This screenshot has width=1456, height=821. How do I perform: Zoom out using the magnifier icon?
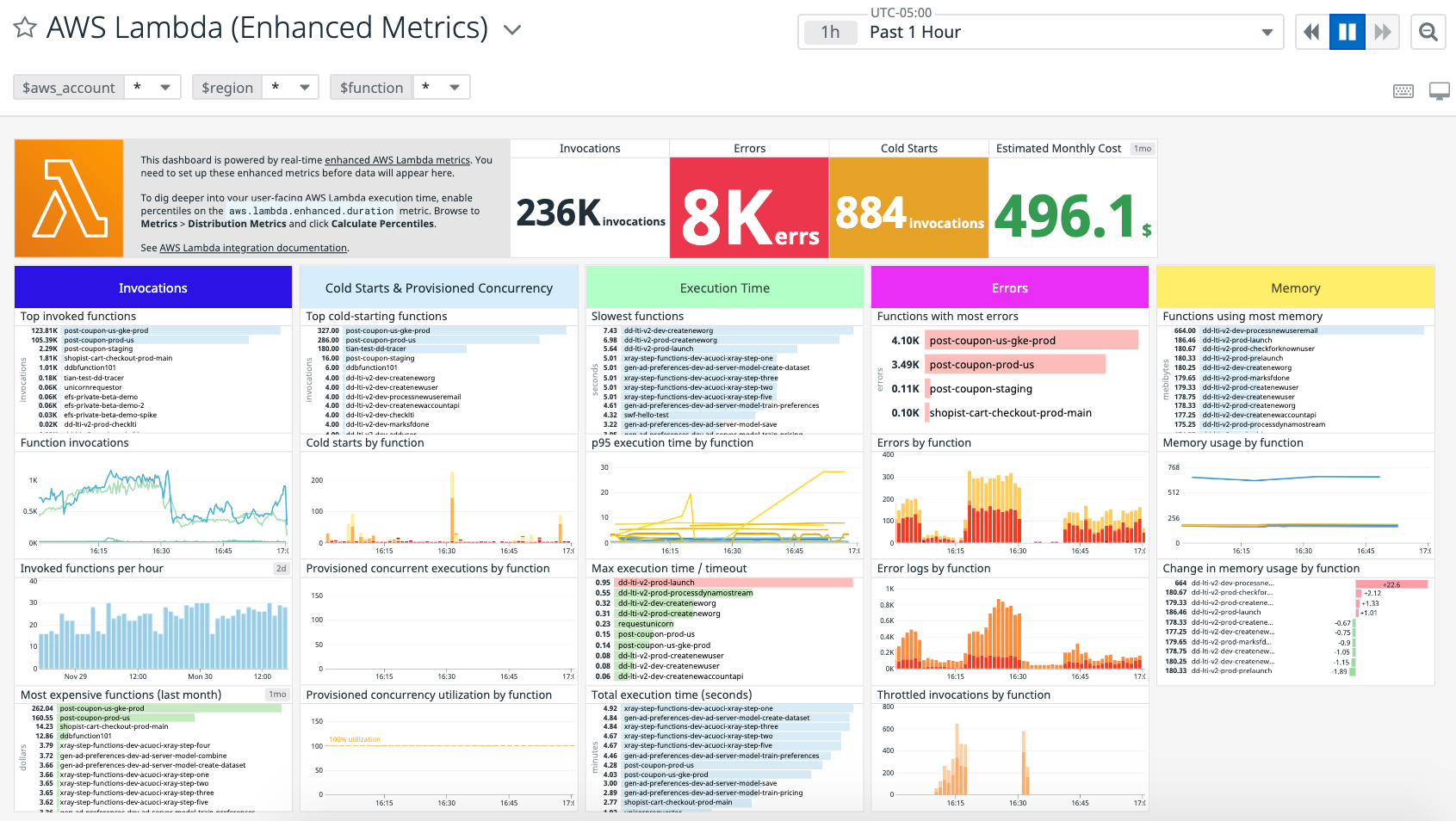coord(1428,31)
